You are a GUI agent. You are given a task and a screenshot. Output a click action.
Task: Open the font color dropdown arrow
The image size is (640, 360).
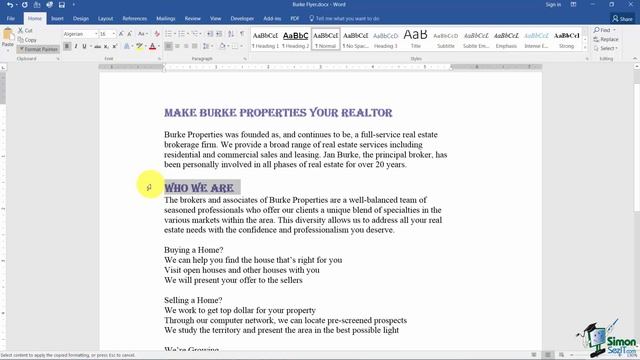pyautogui.click(x=159, y=47)
